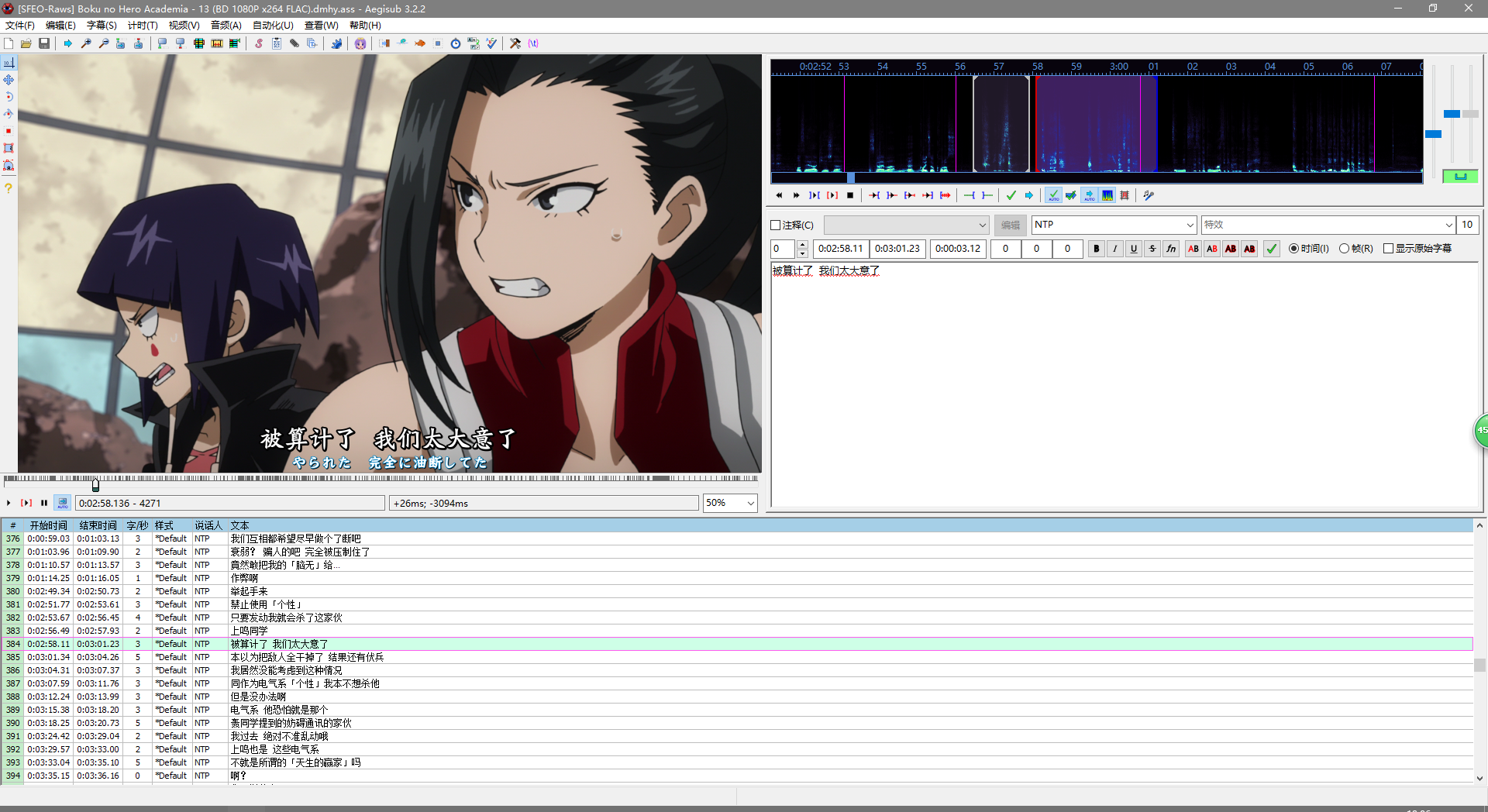The width and height of the screenshot is (1488, 812).
Task: Select the rotate Z visual tool
Action: 9,97
